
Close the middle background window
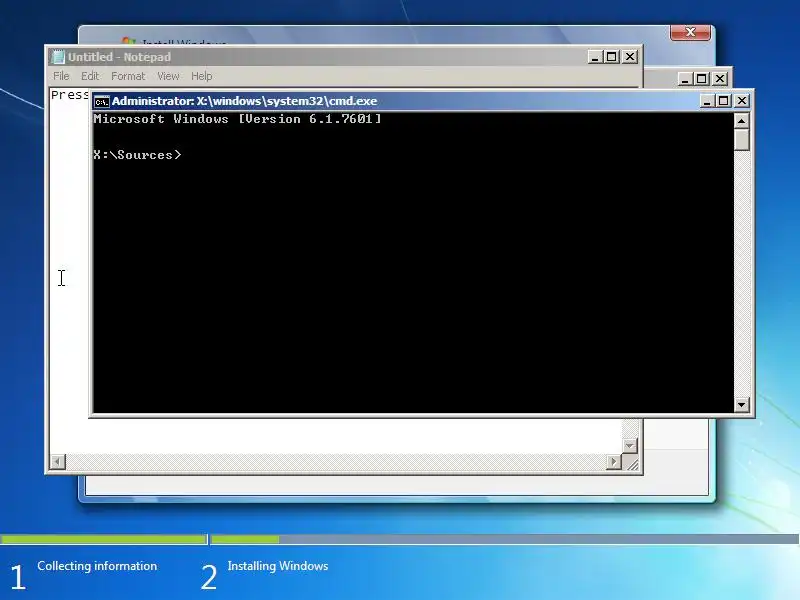pyautogui.click(x=720, y=79)
